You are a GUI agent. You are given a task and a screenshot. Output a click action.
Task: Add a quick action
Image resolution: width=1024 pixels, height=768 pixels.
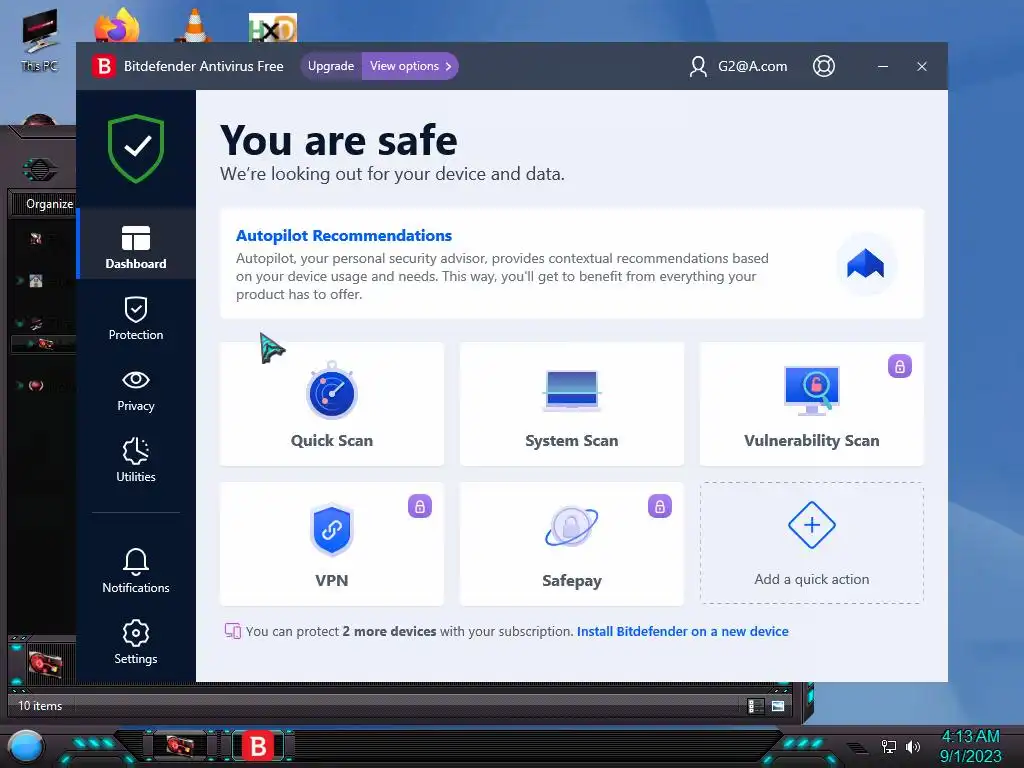pos(811,543)
